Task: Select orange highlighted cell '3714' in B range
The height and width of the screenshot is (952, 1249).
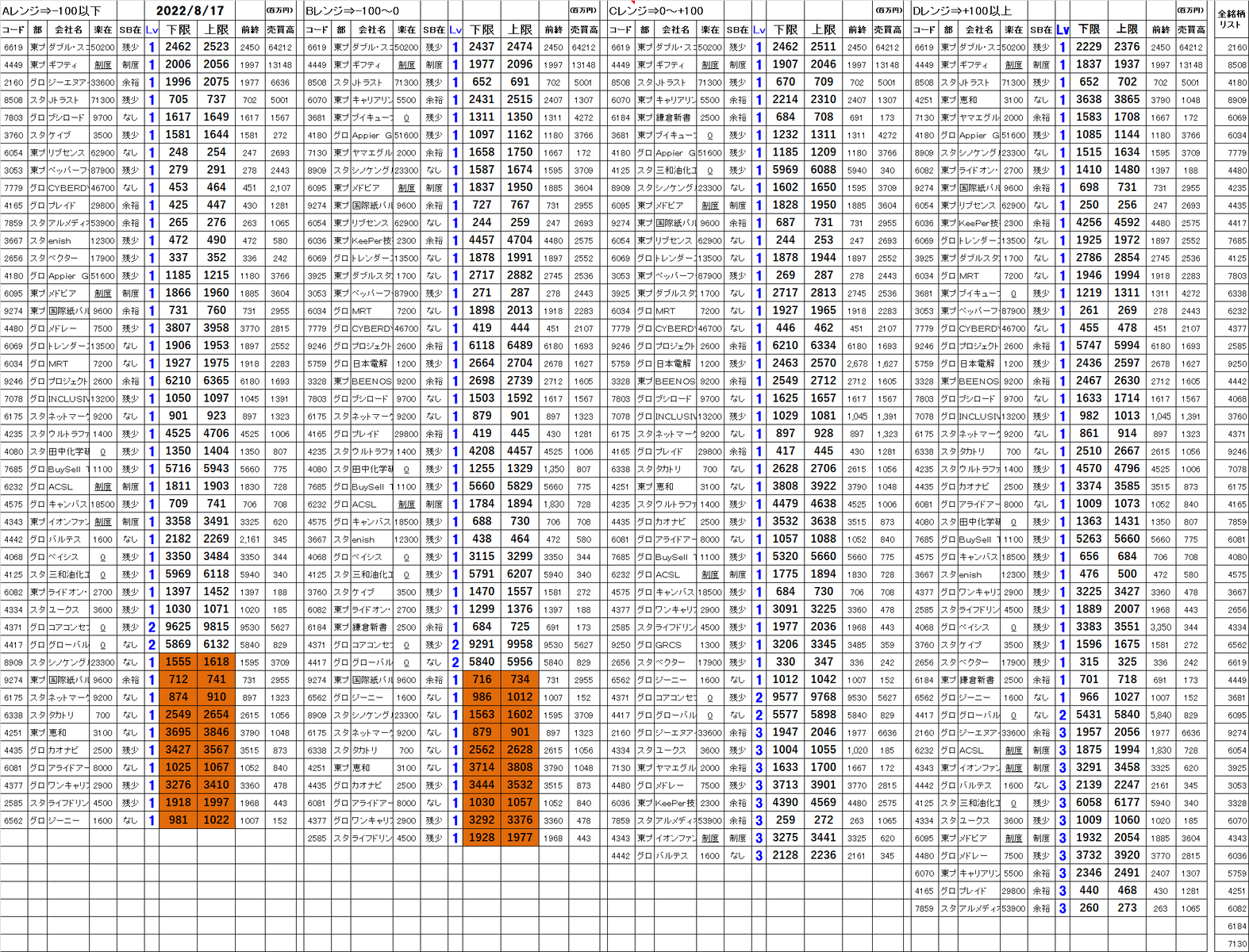Action: point(482,767)
